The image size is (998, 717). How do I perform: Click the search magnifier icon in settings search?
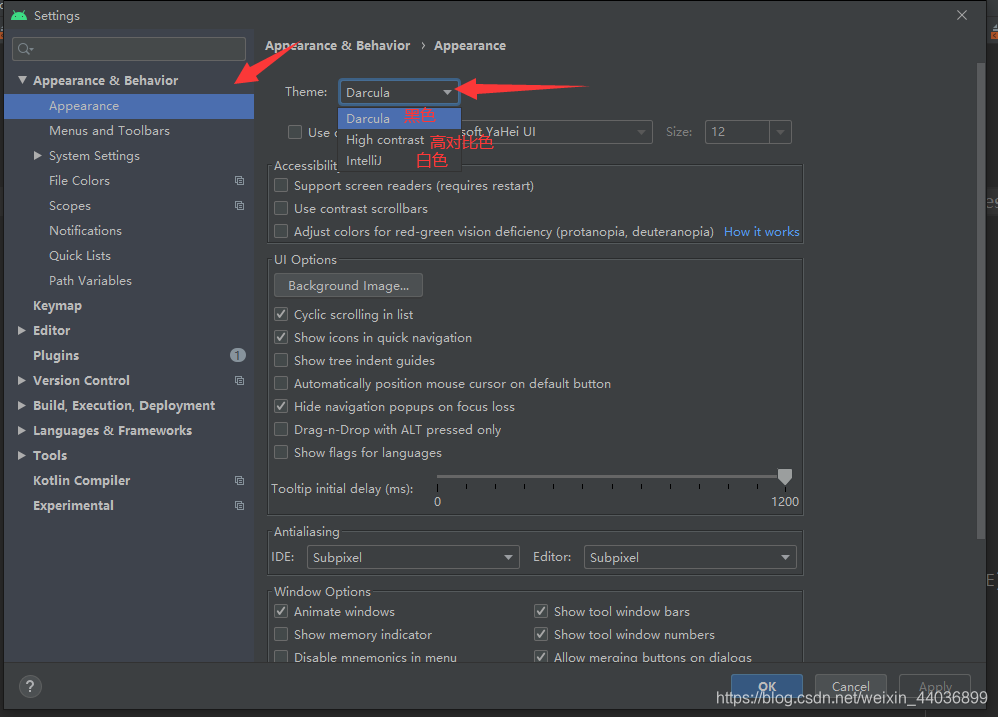click(x=25, y=49)
